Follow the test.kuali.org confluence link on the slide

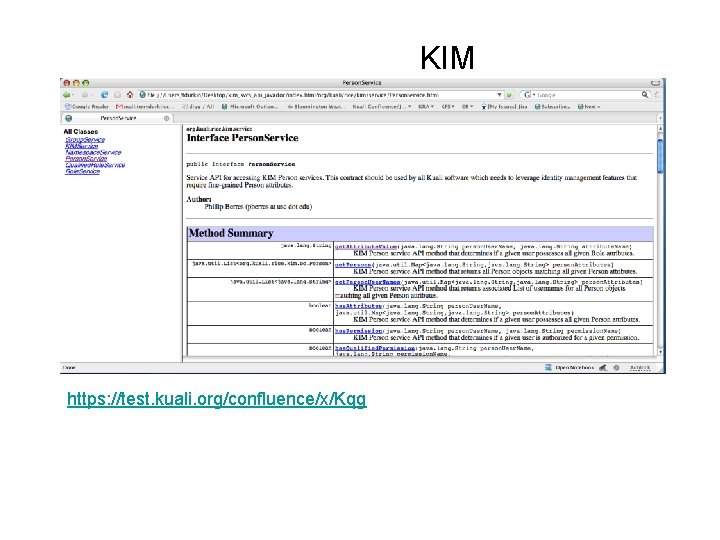217,399
